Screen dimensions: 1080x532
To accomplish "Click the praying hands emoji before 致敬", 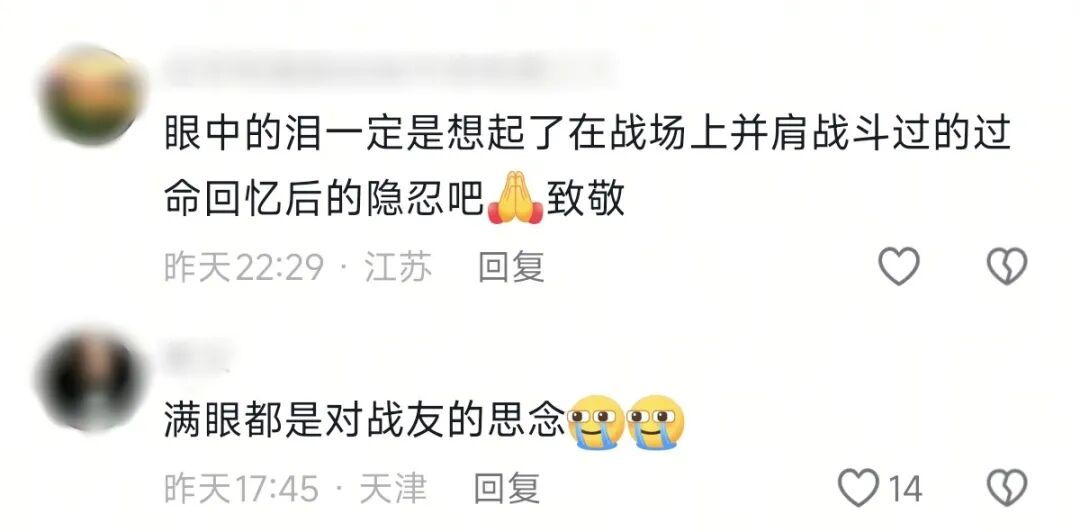I will point(515,198).
